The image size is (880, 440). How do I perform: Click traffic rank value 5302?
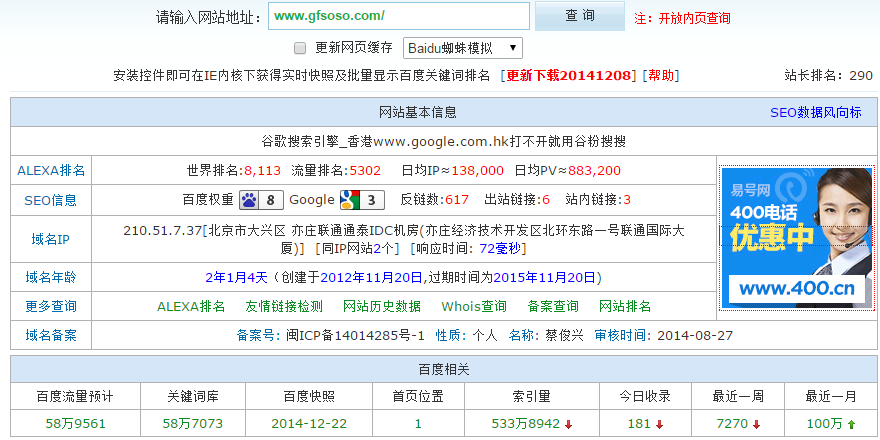(365, 171)
